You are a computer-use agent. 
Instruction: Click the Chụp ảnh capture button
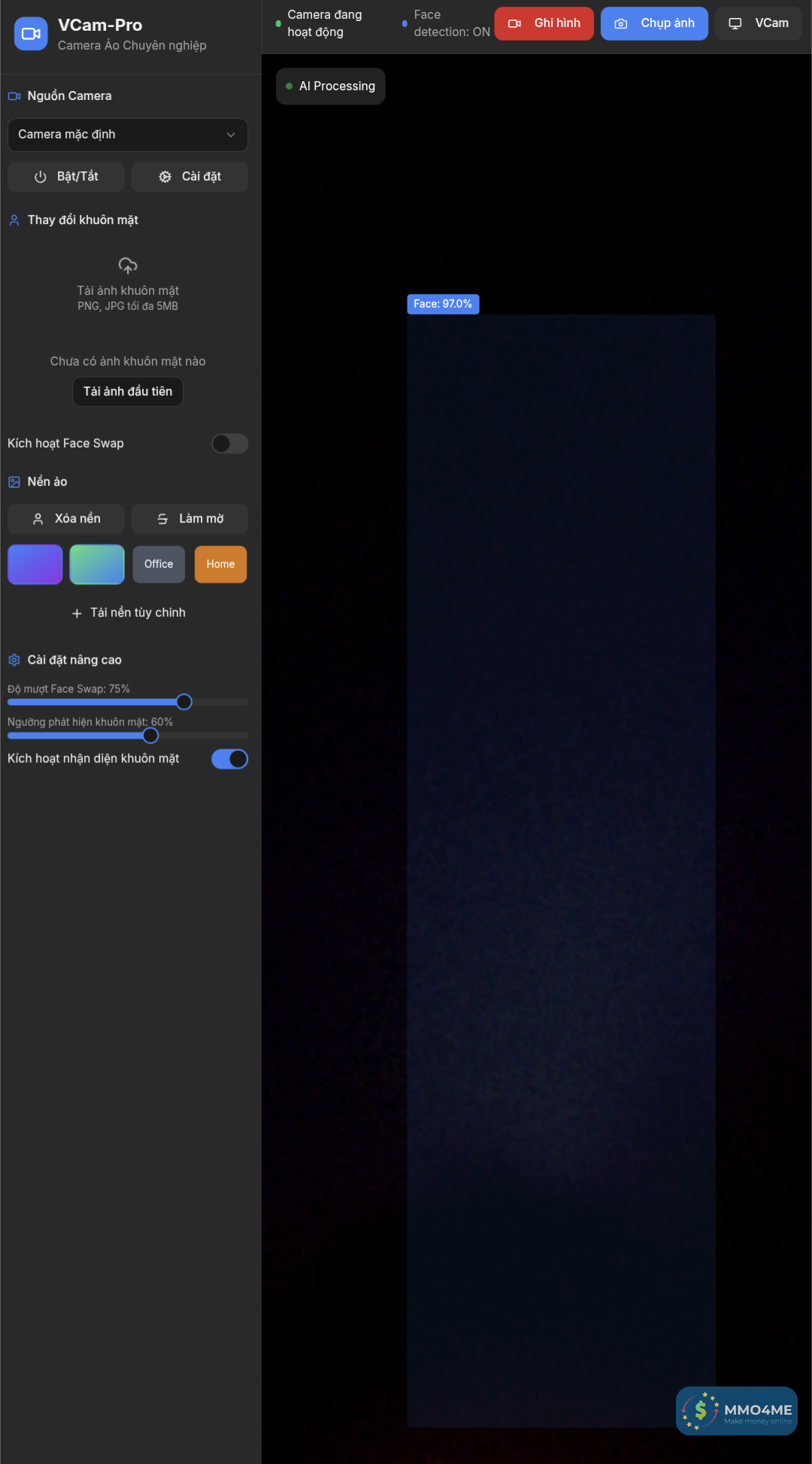coord(654,23)
